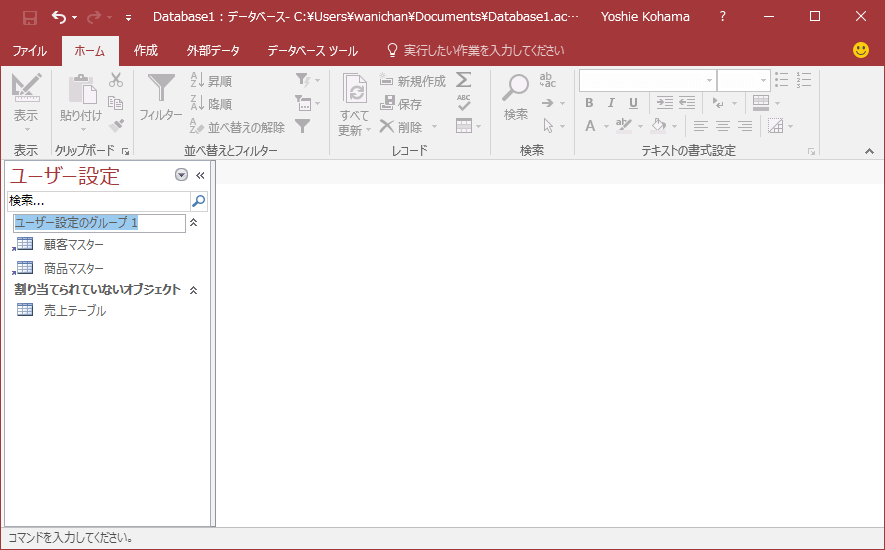Screen dimensions: 885x550
Task: Click the scissors cut icon
Action: pos(116,80)
